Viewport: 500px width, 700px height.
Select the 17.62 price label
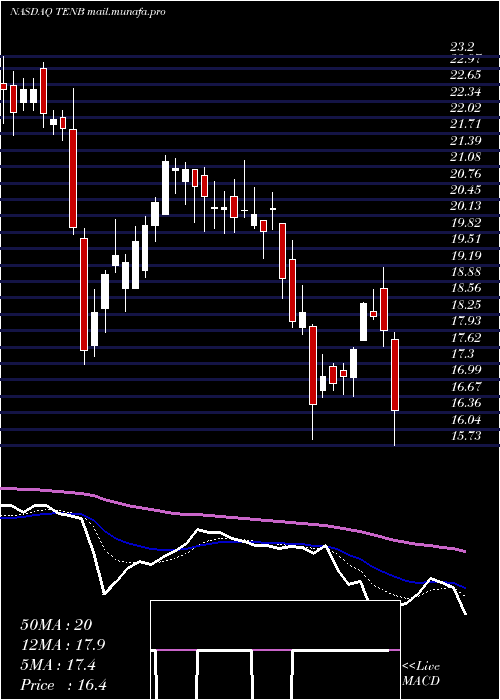(x=466, y=338)
